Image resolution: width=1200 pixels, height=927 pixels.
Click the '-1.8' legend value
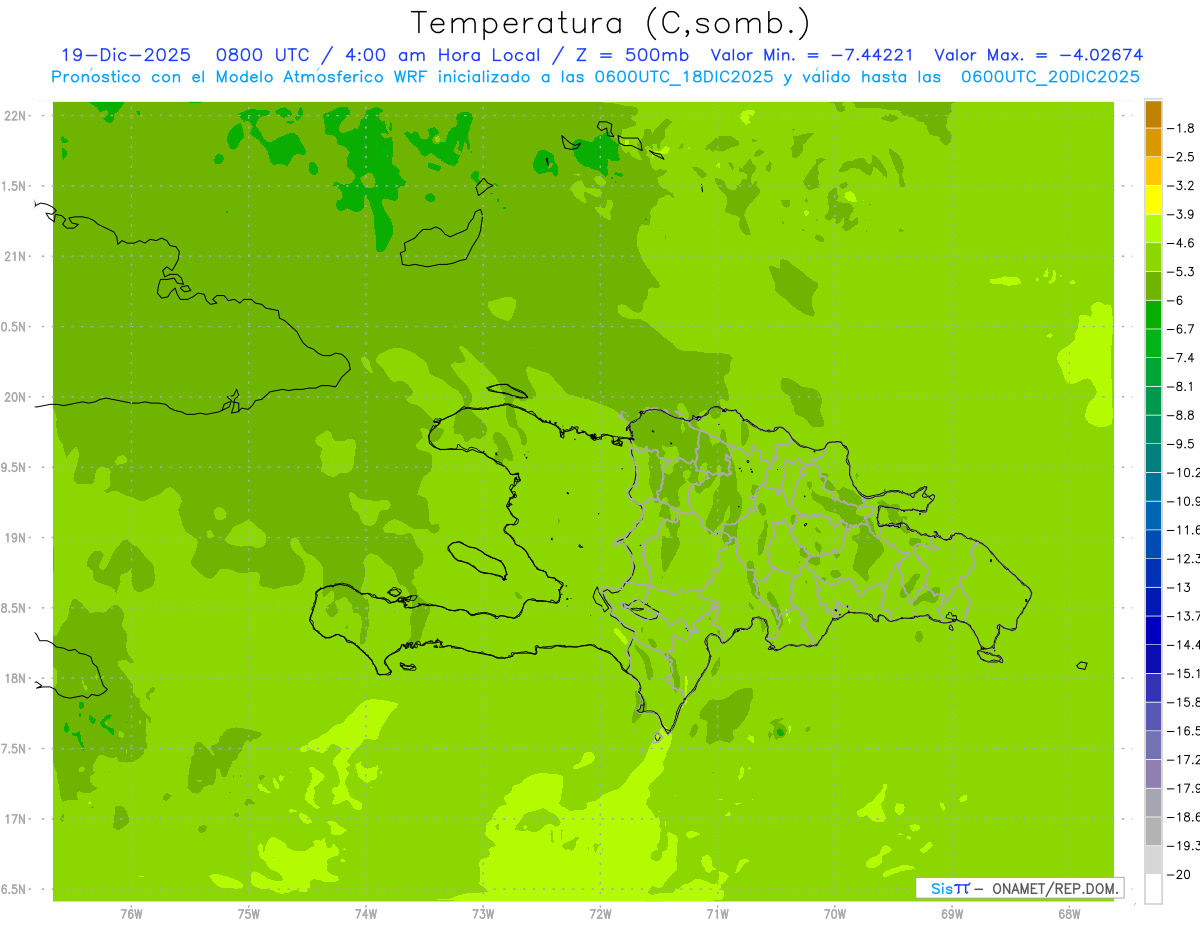pos(1181,128)
